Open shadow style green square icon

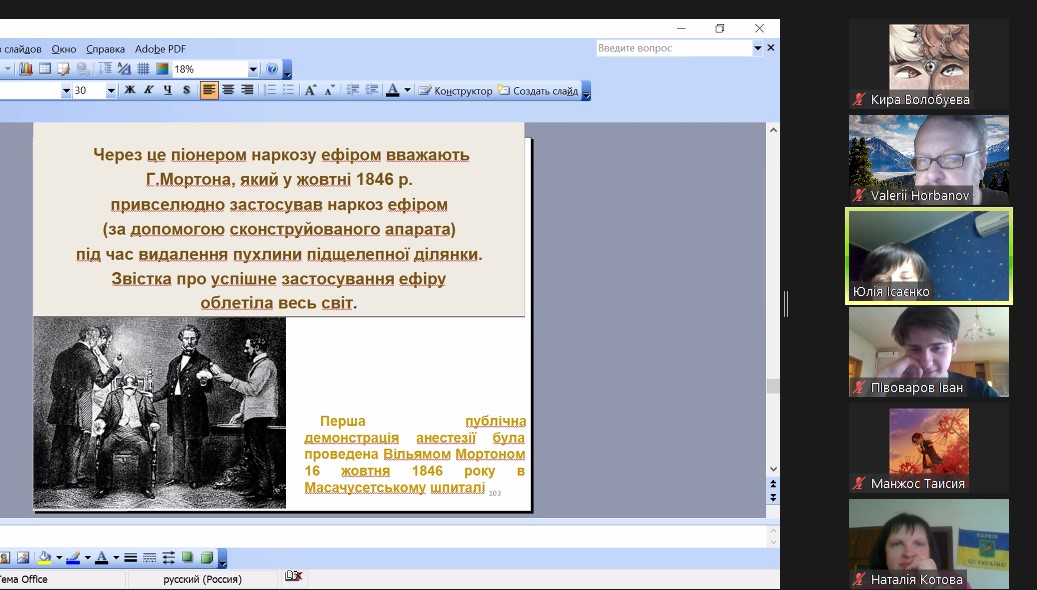tap(187, 558)
